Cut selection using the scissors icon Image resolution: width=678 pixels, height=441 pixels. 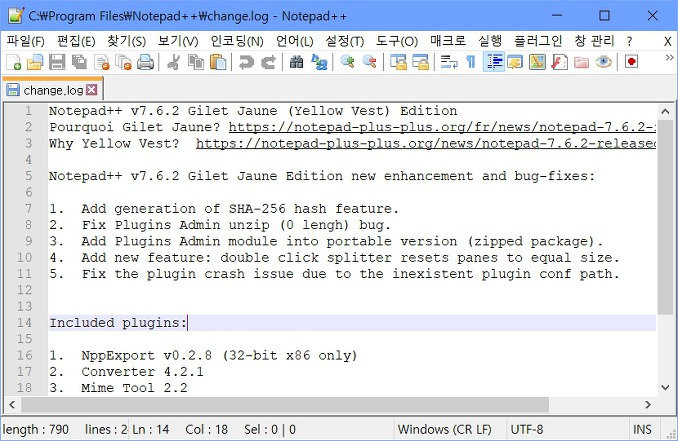click(x=174, y=62)
